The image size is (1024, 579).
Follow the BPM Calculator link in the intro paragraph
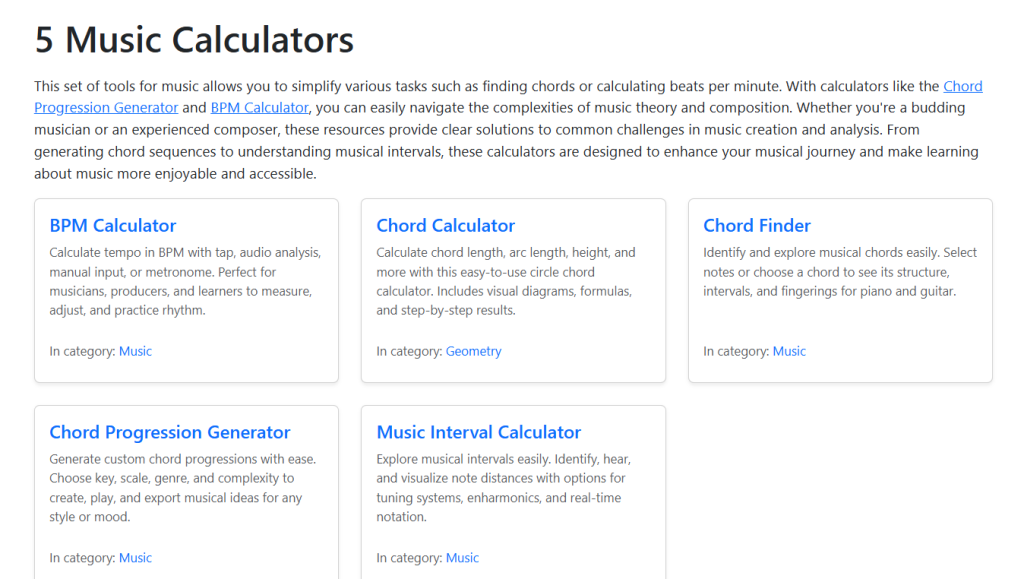pos(259,108)
